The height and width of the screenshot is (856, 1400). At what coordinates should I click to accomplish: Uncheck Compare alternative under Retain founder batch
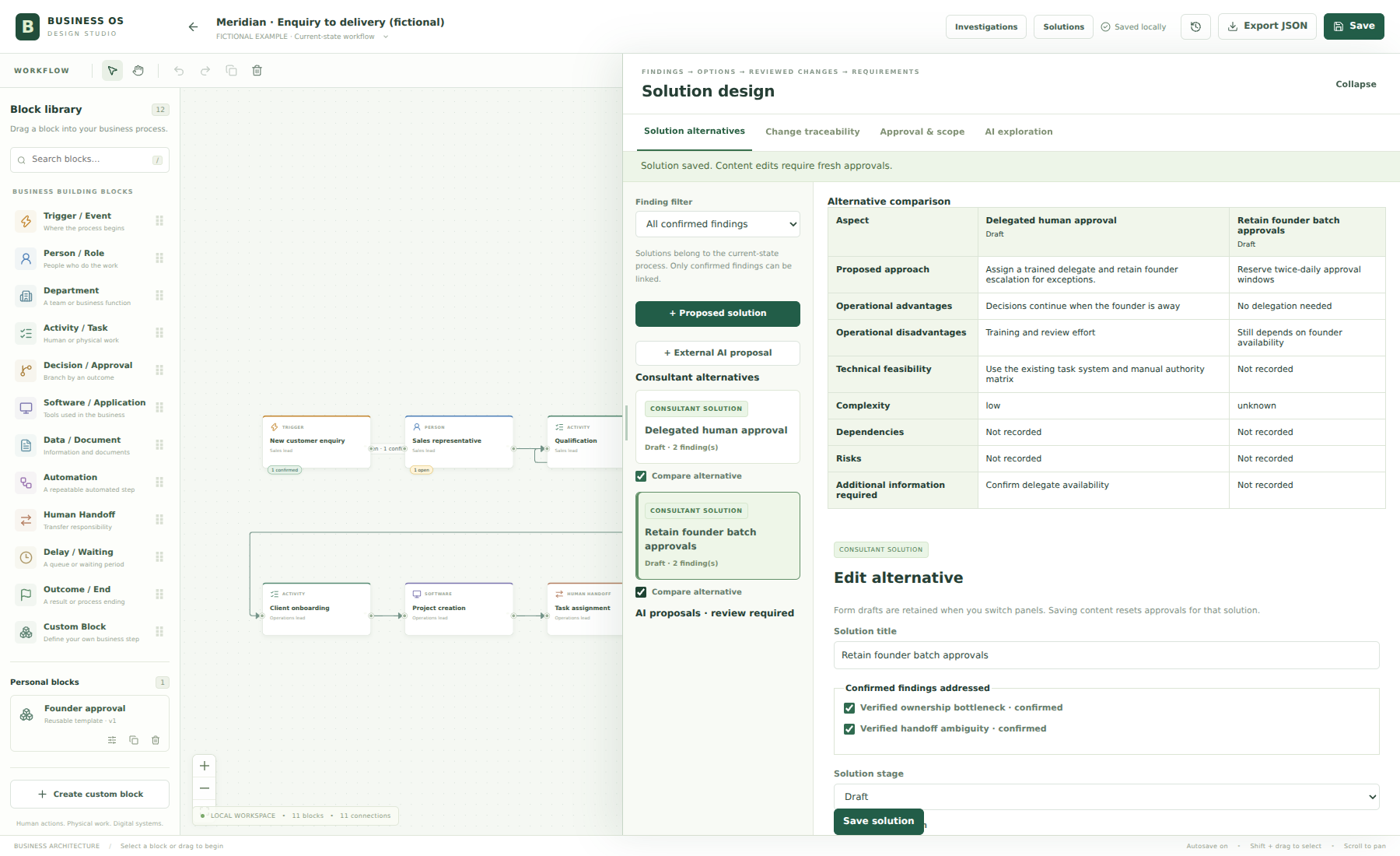pyautogui.click(x=641, y=592)
